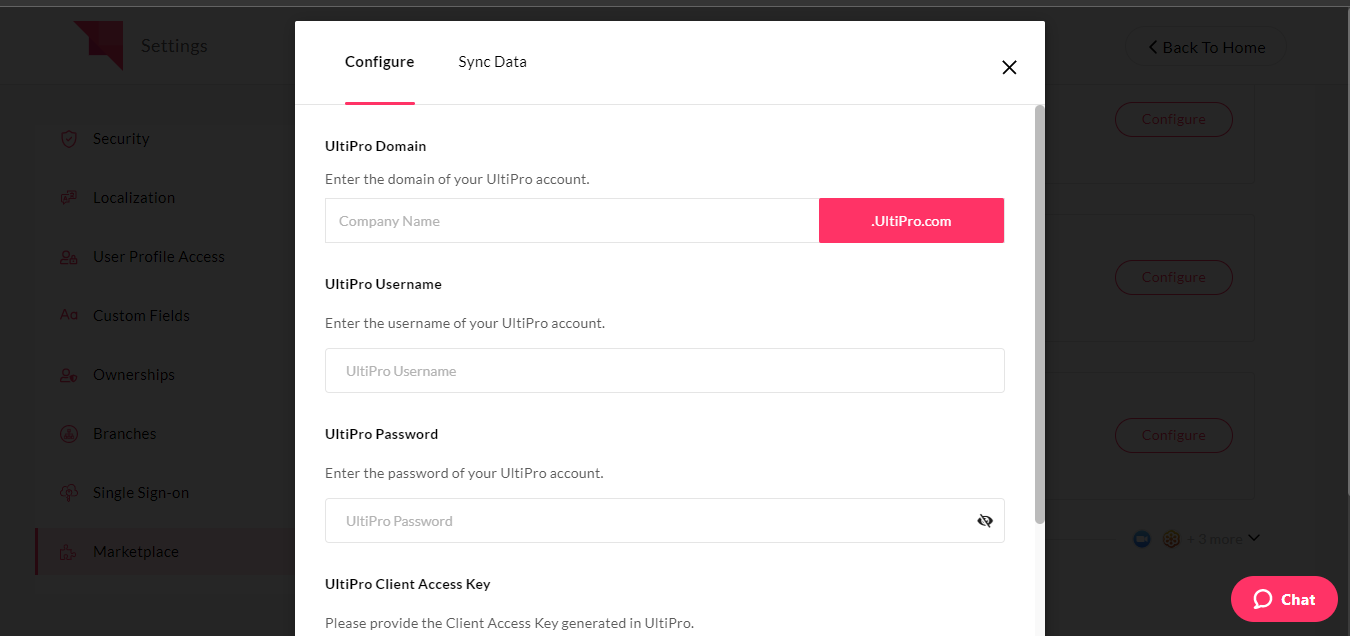1350x636 pixels.
Task: Click the modal vertical scrollbar
Action: (1039, 314)
